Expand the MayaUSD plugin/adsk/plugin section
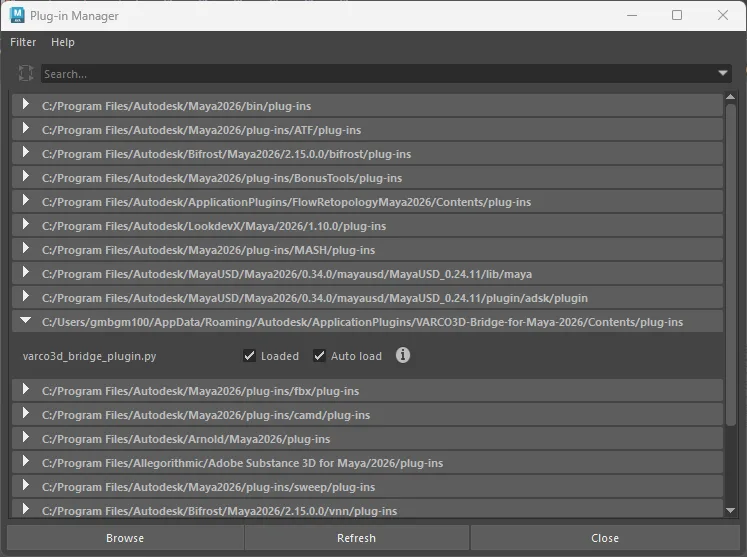This screenshot has width=747, height=557. click(26, 296)
